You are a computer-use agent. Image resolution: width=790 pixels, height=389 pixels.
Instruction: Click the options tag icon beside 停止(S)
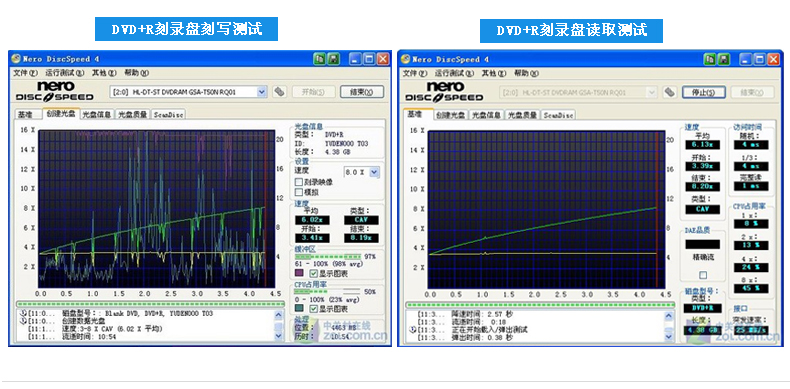tap(669, 92)
